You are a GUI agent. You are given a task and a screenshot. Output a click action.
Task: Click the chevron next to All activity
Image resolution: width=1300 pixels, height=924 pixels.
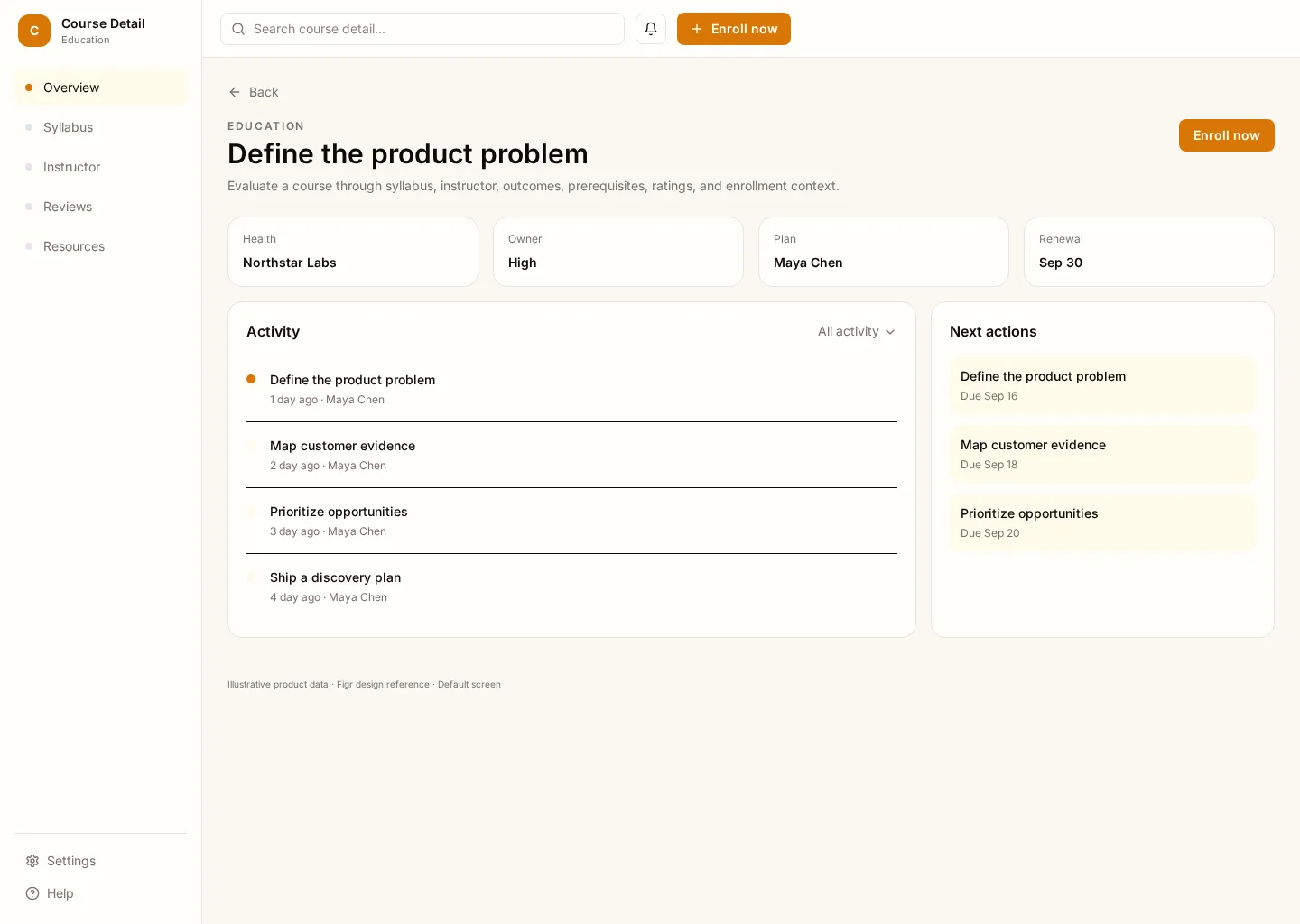[x=890, y=332]
